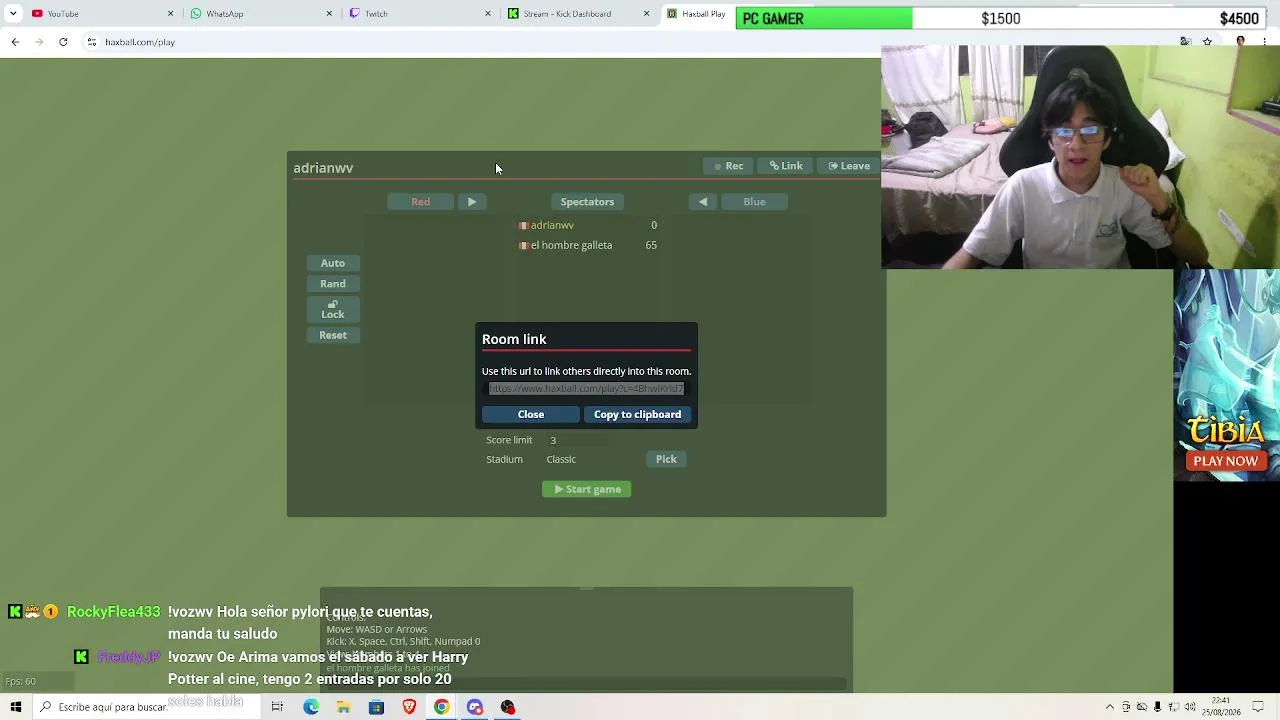Show hidden system tray icons

(1109, 707)
